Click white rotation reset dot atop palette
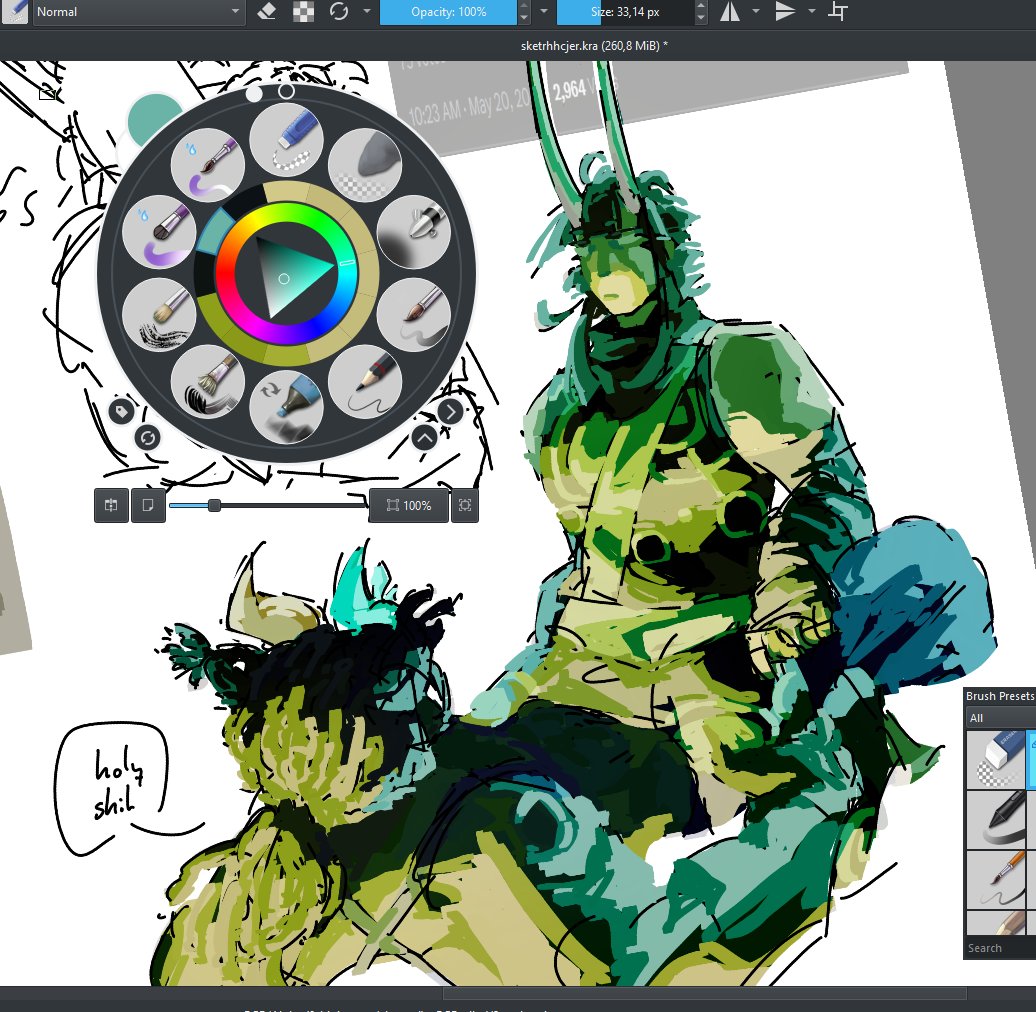 click(x=254, y=94)
